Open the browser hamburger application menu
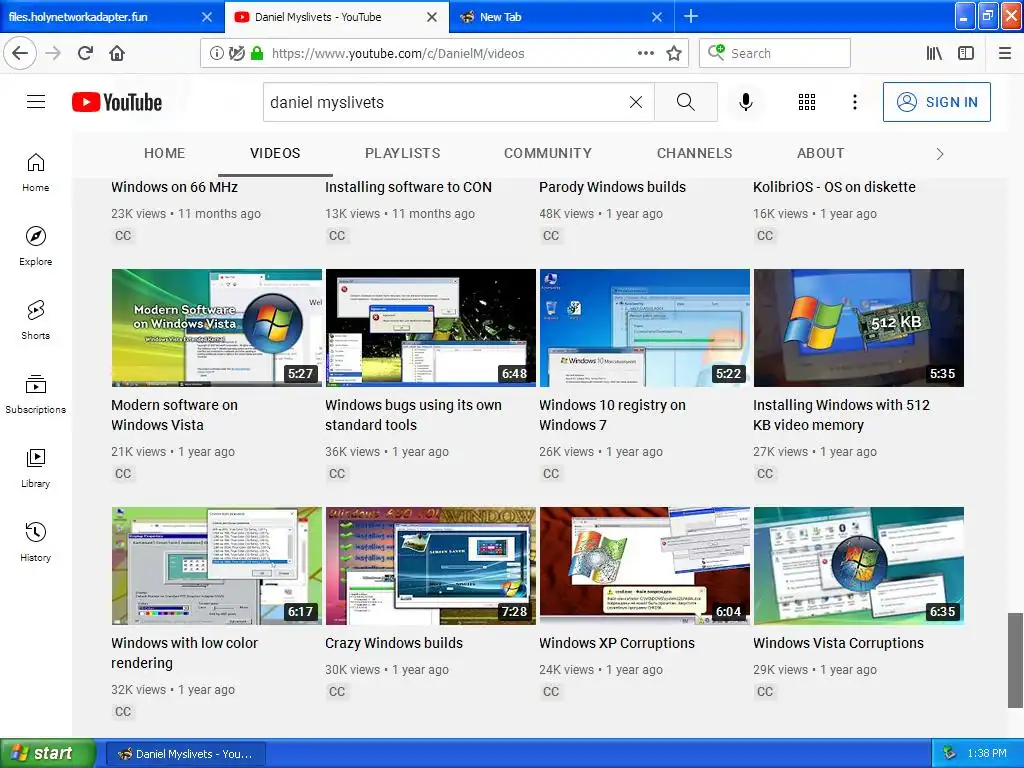 click(1005, 54)
